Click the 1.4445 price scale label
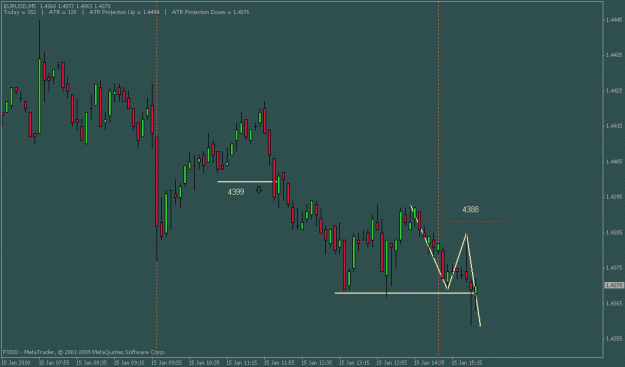 [x=614, y=20]
